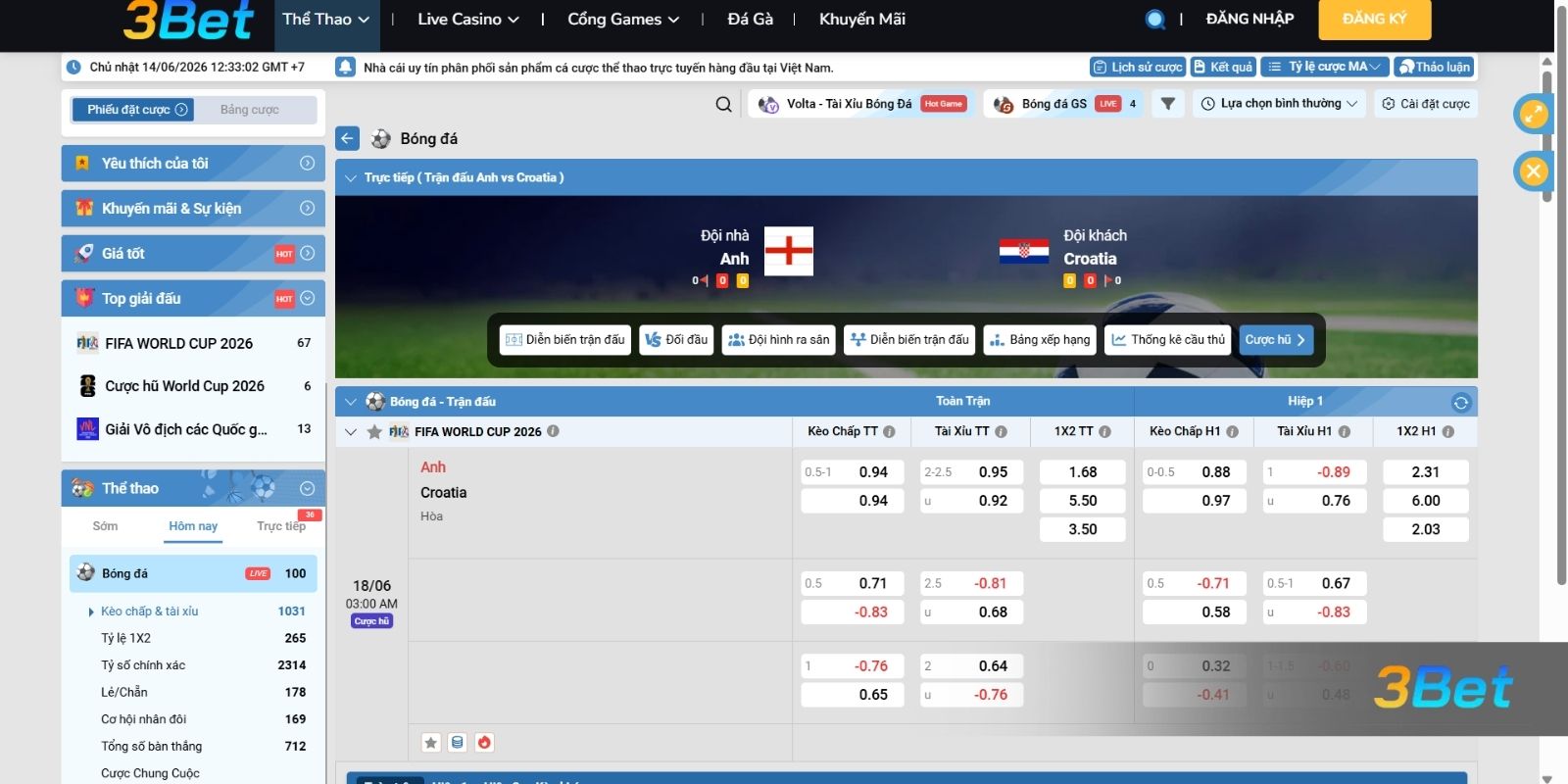Click the clock icon beside the date

click(73, 68)
